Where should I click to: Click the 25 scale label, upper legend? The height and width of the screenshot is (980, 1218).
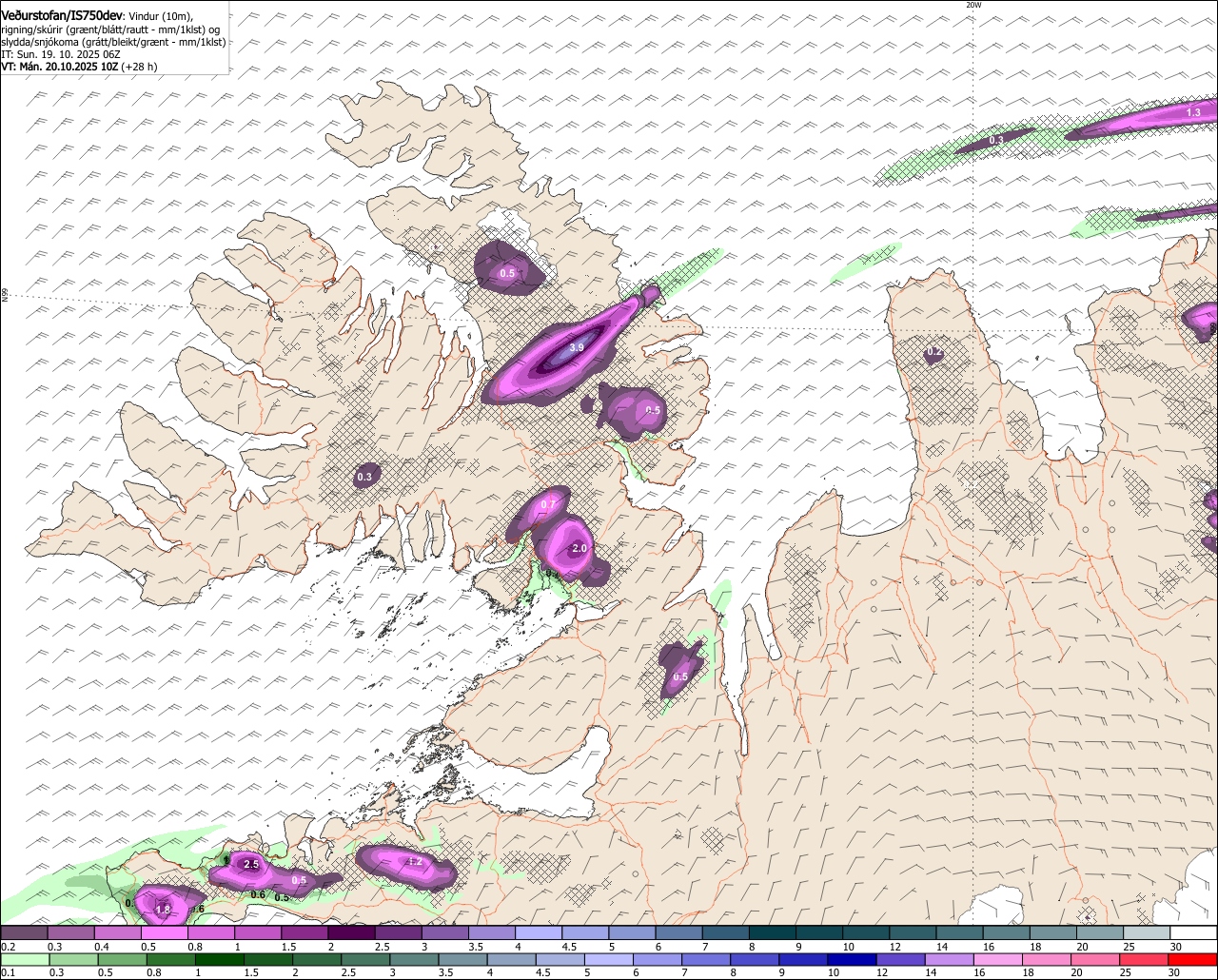click(x=1129, y=947)
